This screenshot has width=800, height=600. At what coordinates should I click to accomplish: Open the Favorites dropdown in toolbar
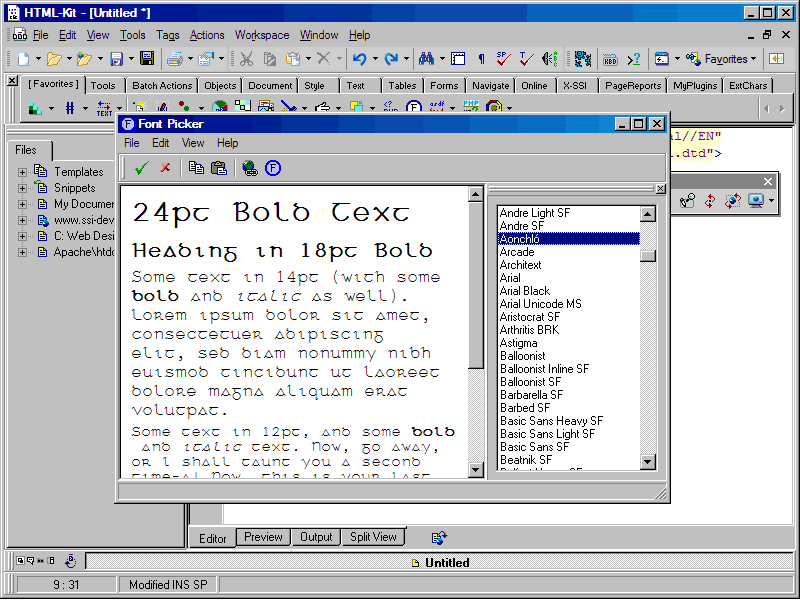(721, 59)
